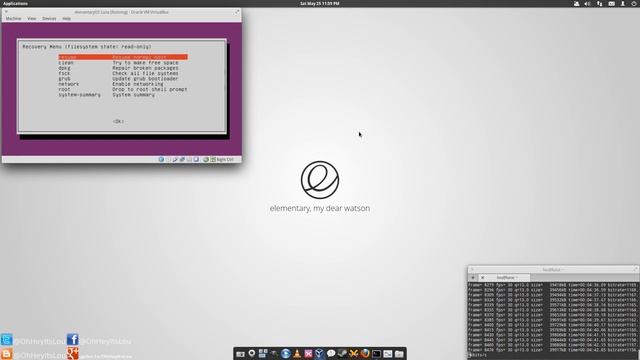Open the Applications menu in top panel
The height and width of the screenshot is (360, 640).
pos(16,3)
